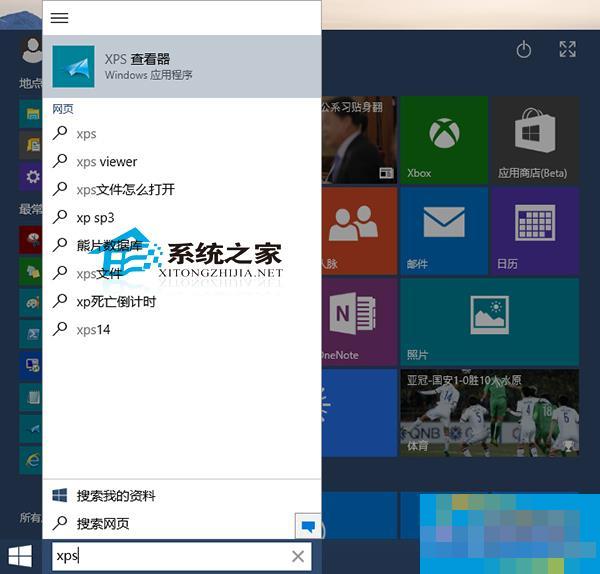Screen dimensions: 600x574
Task: Open the Xbox tile
Action: coord(444,140)
